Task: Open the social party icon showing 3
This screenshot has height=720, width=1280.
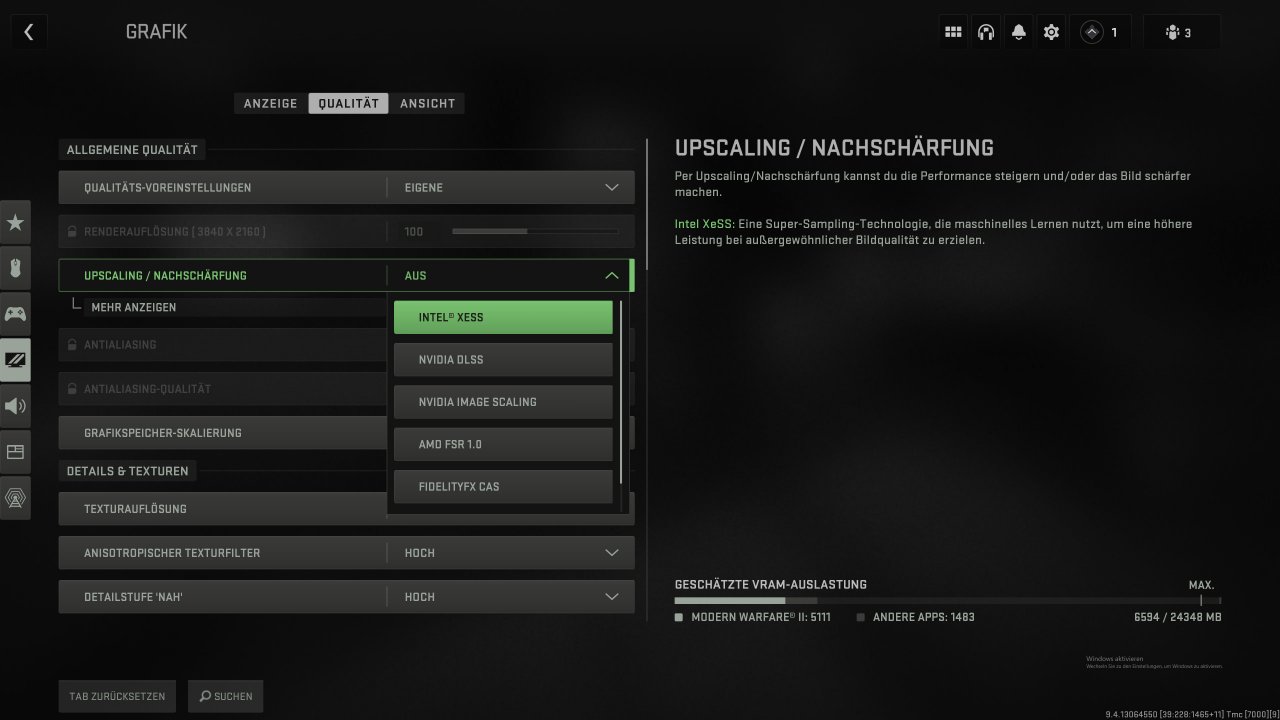Action: [1181, 32]
